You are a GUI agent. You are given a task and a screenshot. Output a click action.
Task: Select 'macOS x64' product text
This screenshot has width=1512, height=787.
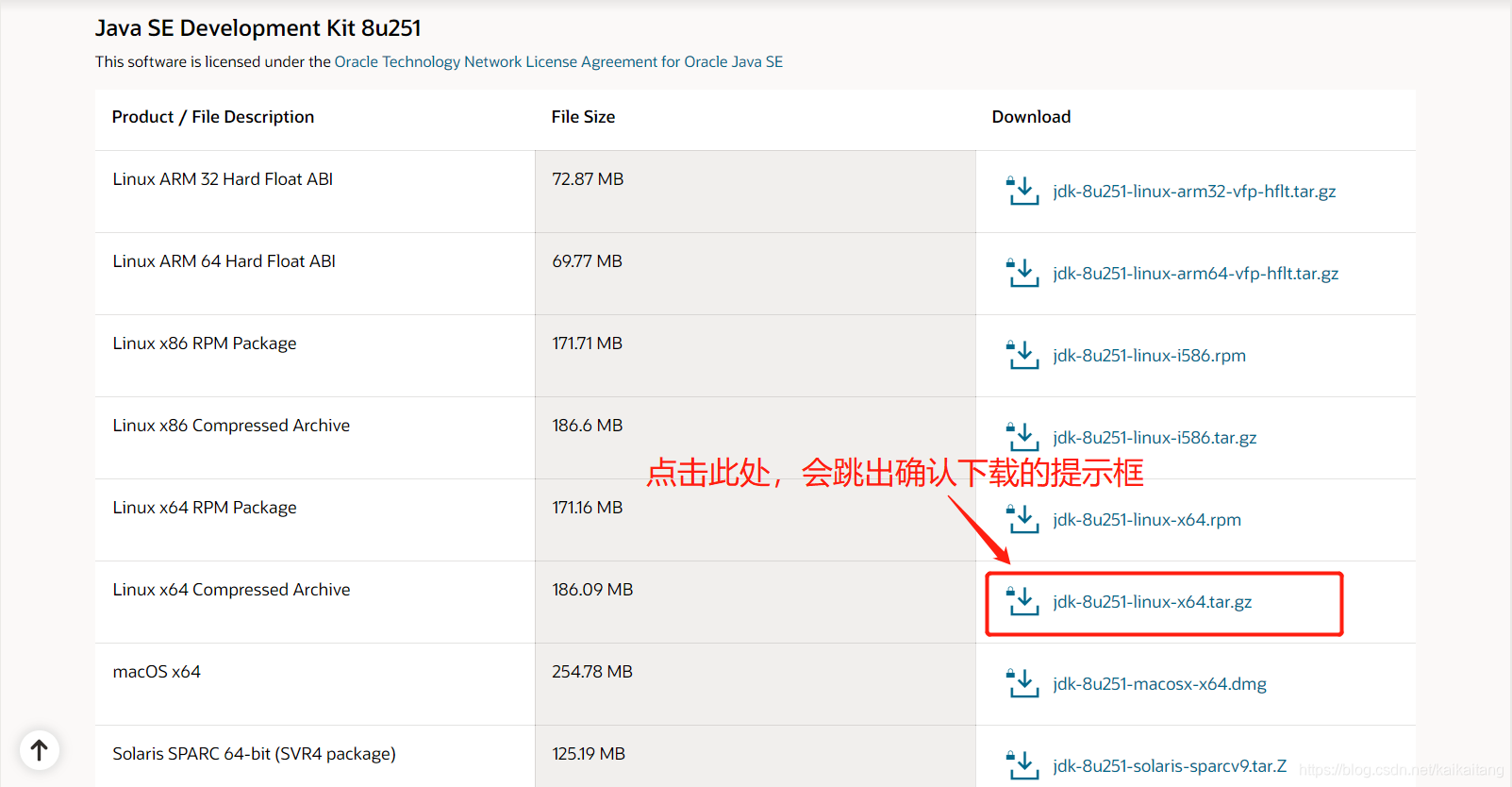tap(157, 671)
